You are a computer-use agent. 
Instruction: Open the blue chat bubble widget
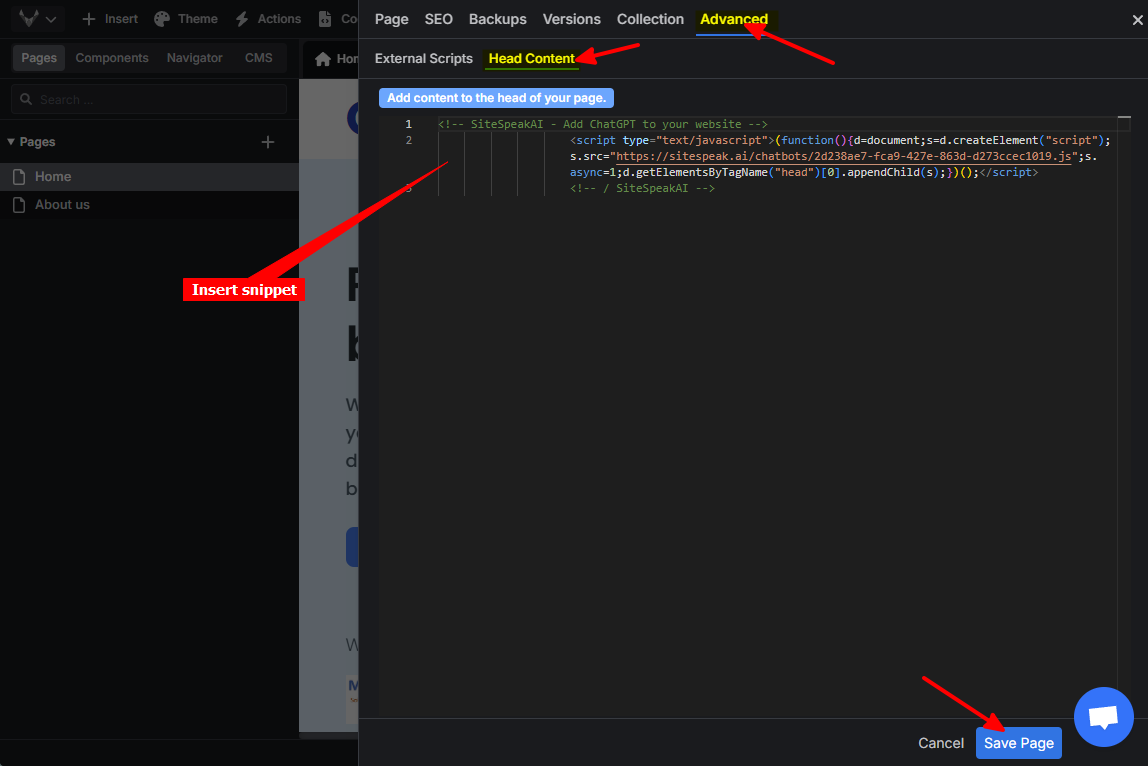pos(1103,717)
